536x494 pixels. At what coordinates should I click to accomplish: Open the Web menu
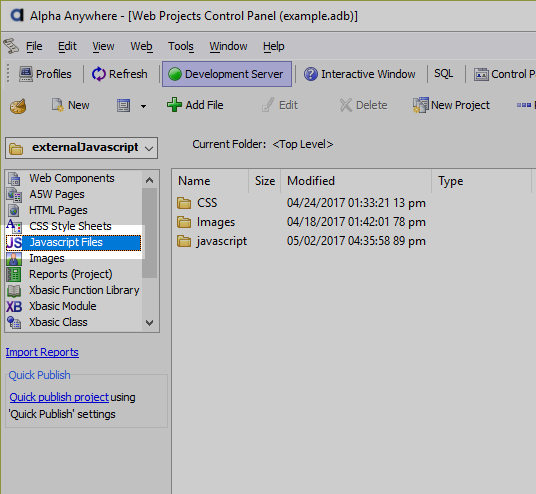coord(141,46)
